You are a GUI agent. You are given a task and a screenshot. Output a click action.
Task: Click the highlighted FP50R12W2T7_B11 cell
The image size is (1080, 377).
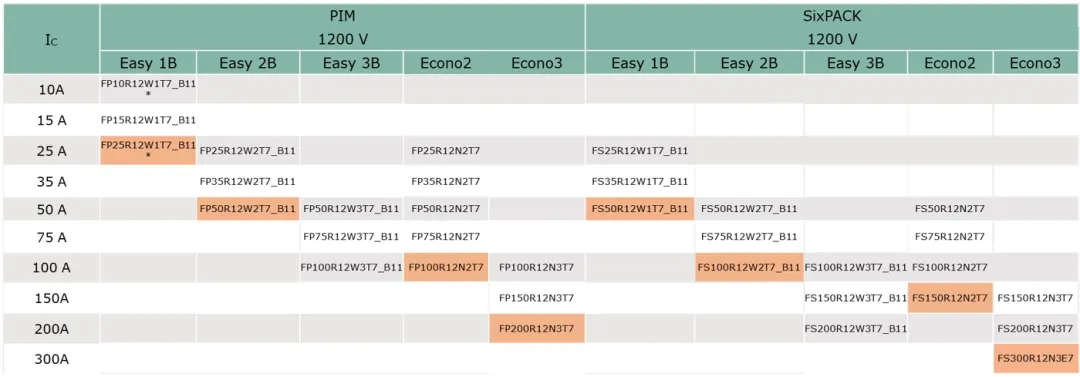click(x=248, y=209)
